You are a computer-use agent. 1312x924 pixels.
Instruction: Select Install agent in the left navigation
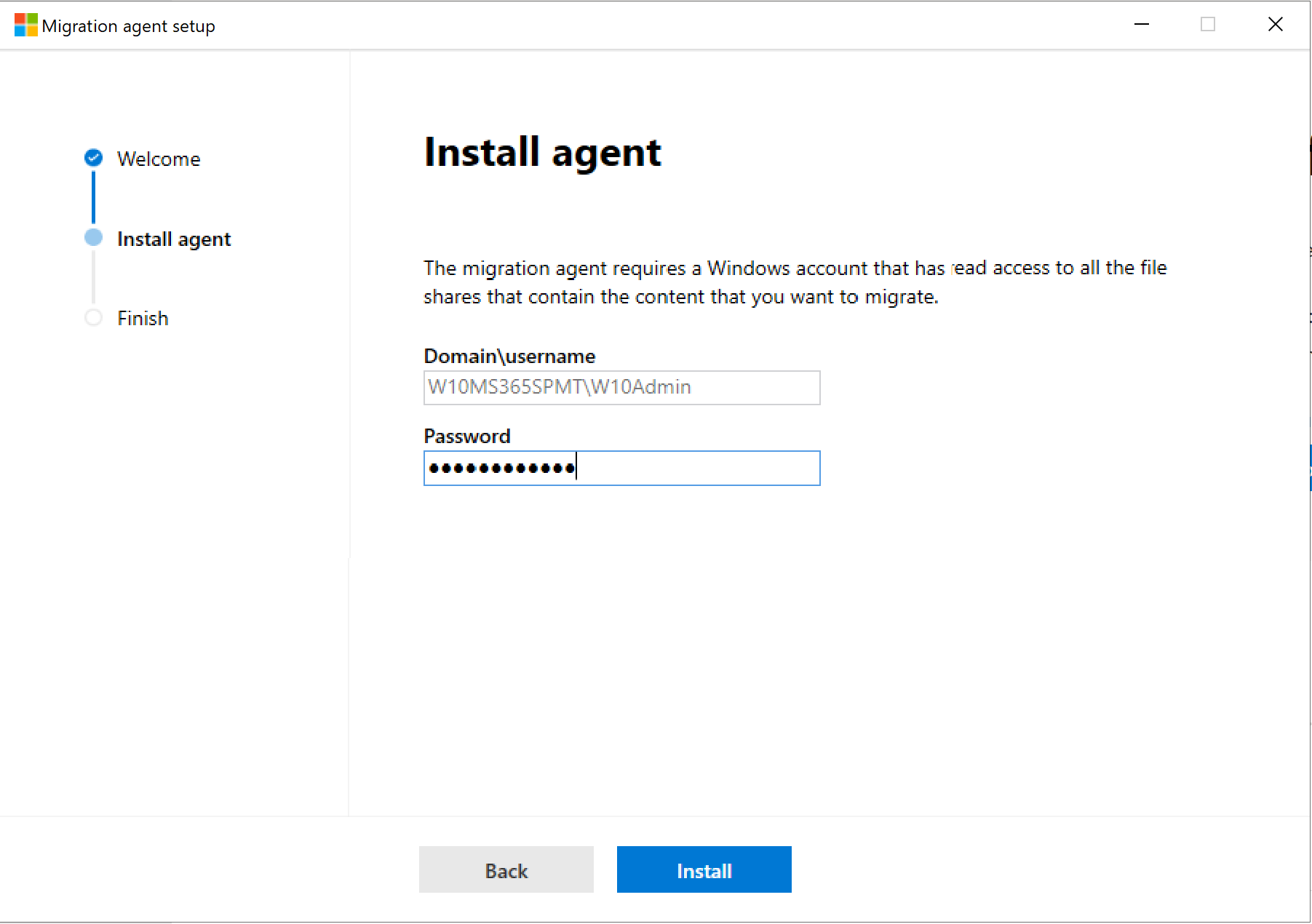(173, 239)
